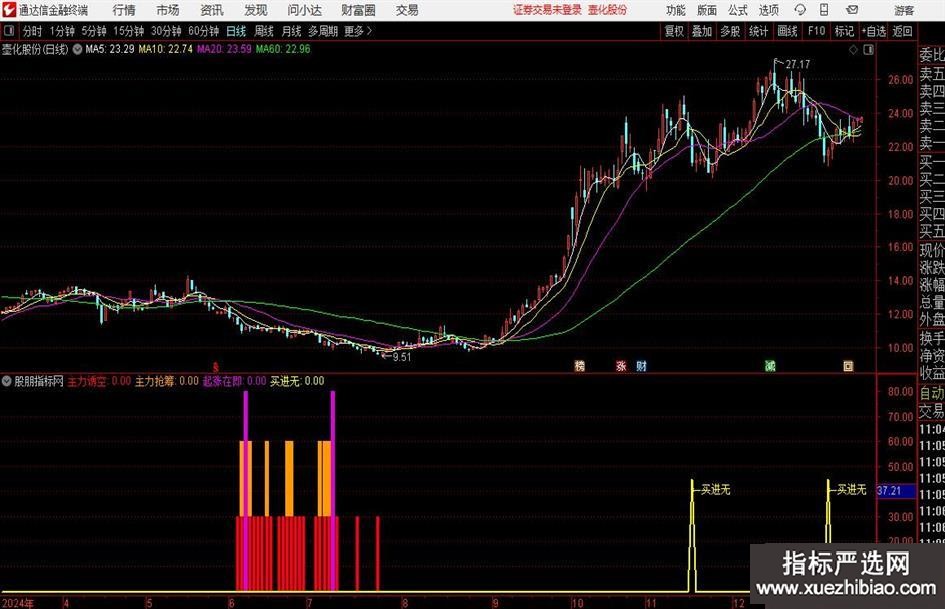Open the 资讯 menu

tap(212, 10)
